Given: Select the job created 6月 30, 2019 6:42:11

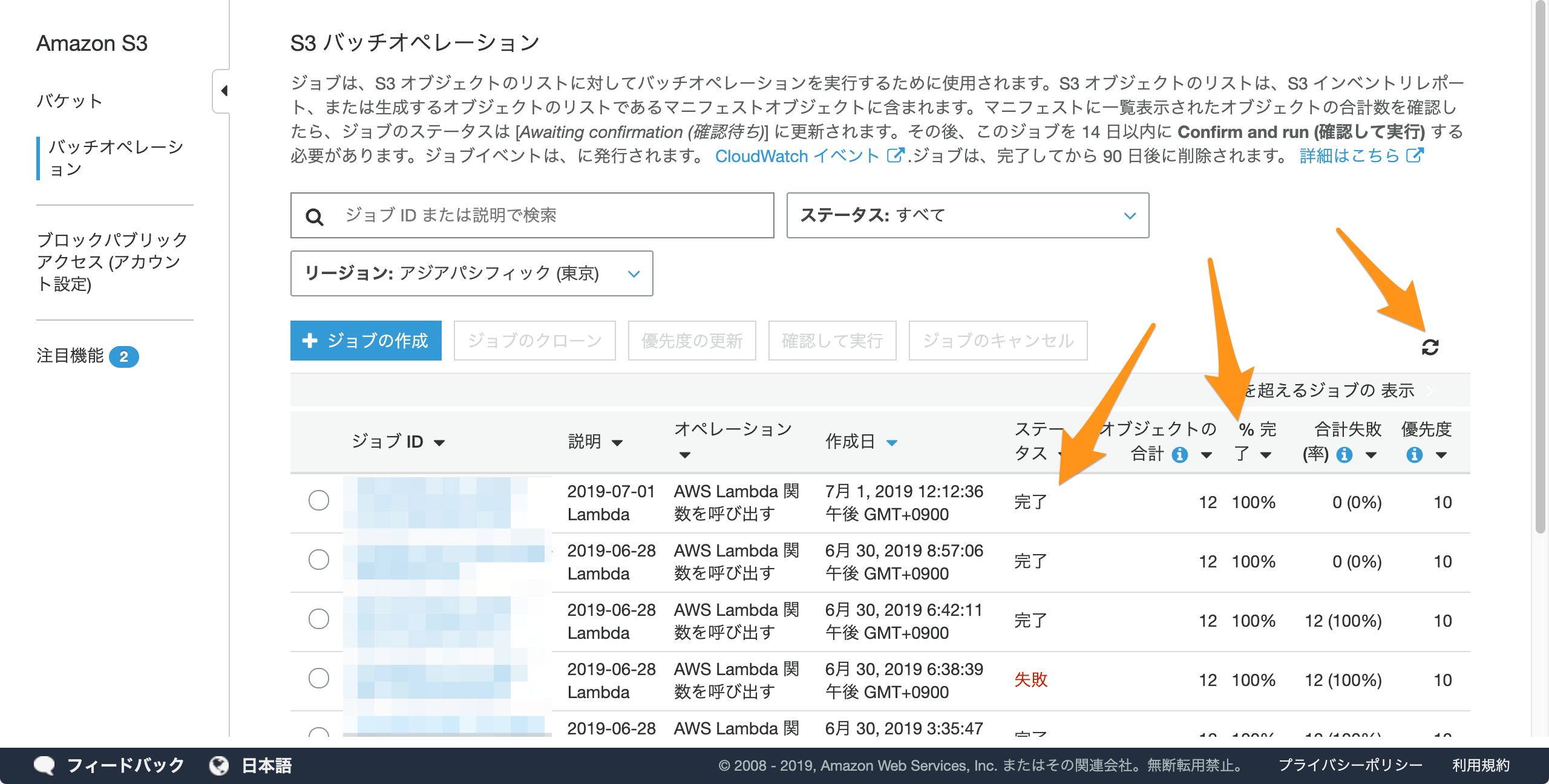Looking at the screenshot, I should click(x=319, y=619).
